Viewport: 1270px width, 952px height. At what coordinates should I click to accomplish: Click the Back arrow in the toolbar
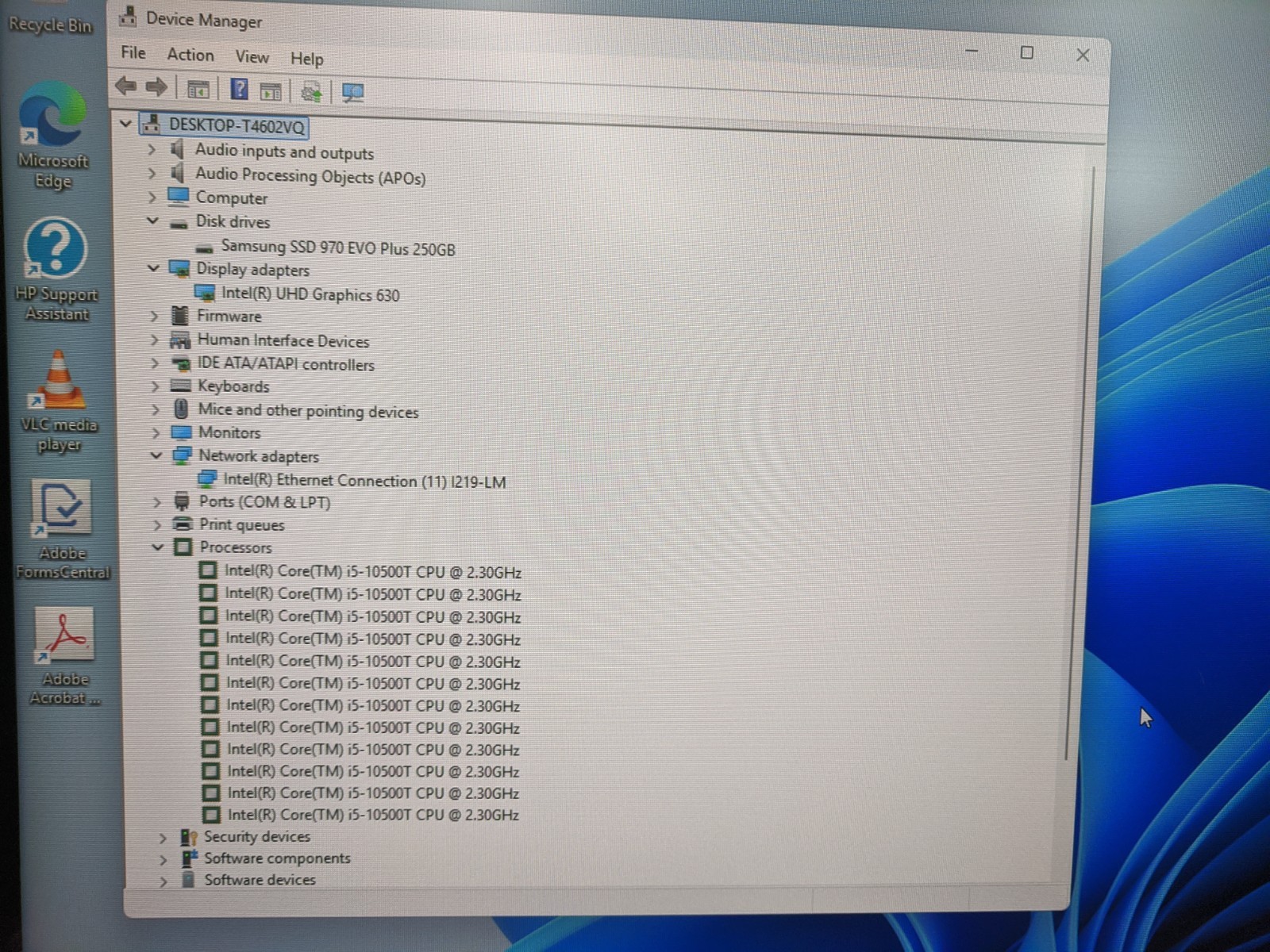[125, 86]
